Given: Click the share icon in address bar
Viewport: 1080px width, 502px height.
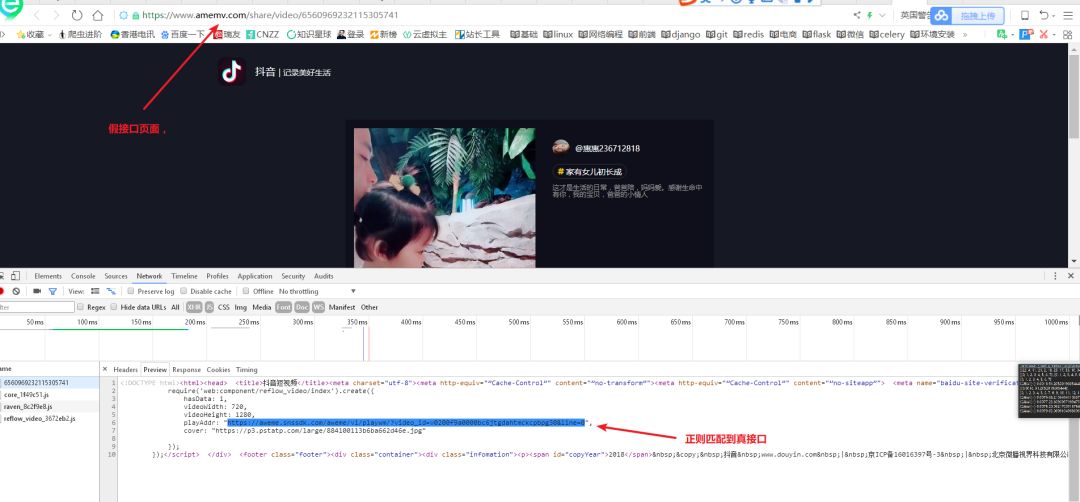Looking at the screenshot, I should pos(857,15).
